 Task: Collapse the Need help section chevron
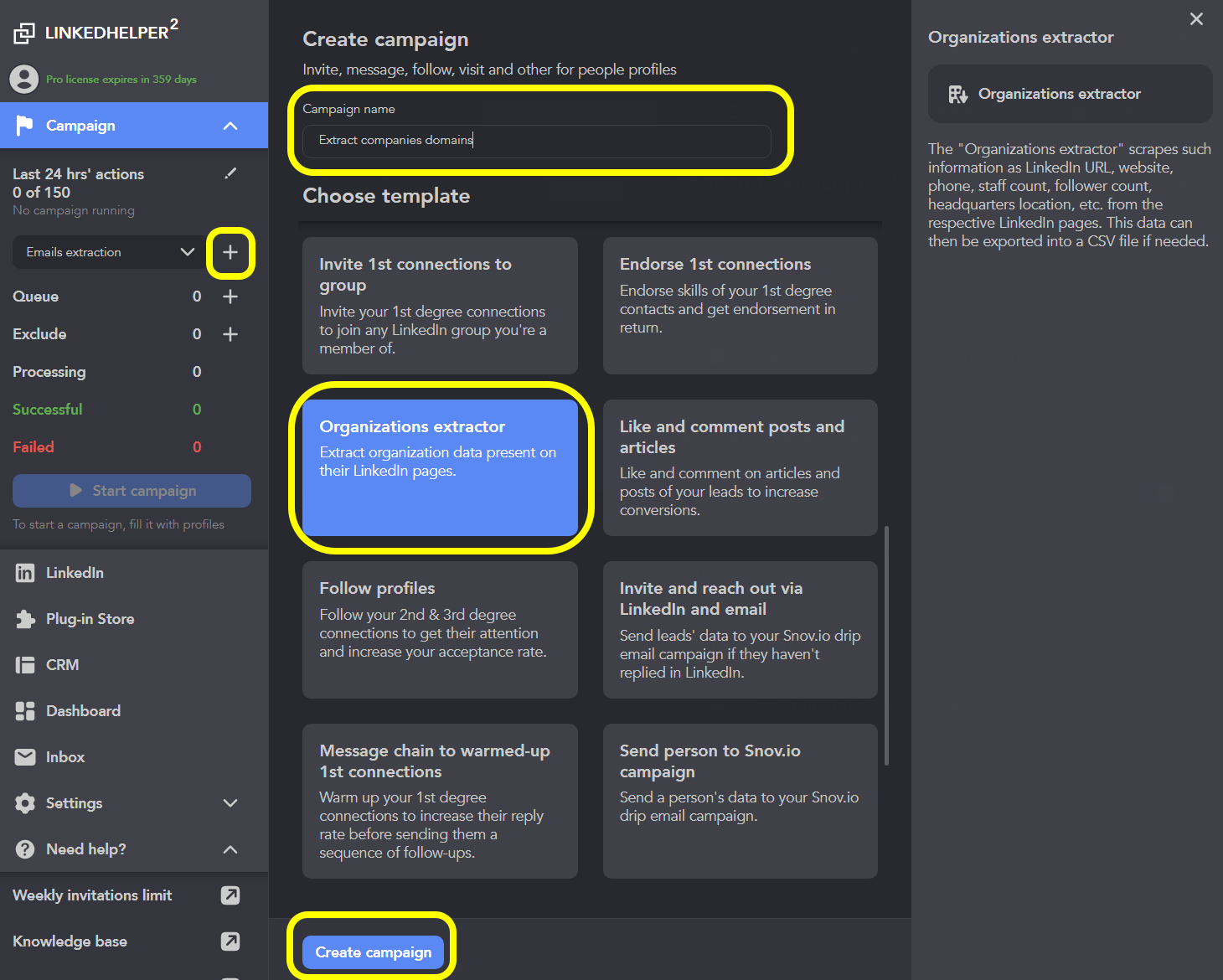pyautogui.click(x=230, y=849)
